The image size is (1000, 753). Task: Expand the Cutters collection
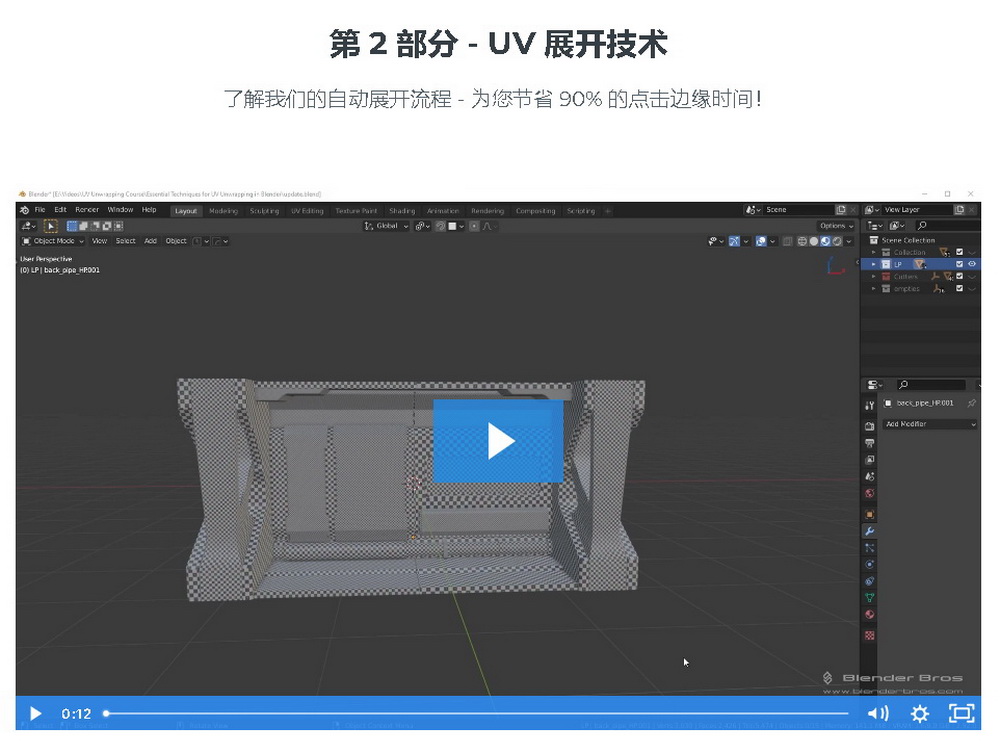point(874,277)
